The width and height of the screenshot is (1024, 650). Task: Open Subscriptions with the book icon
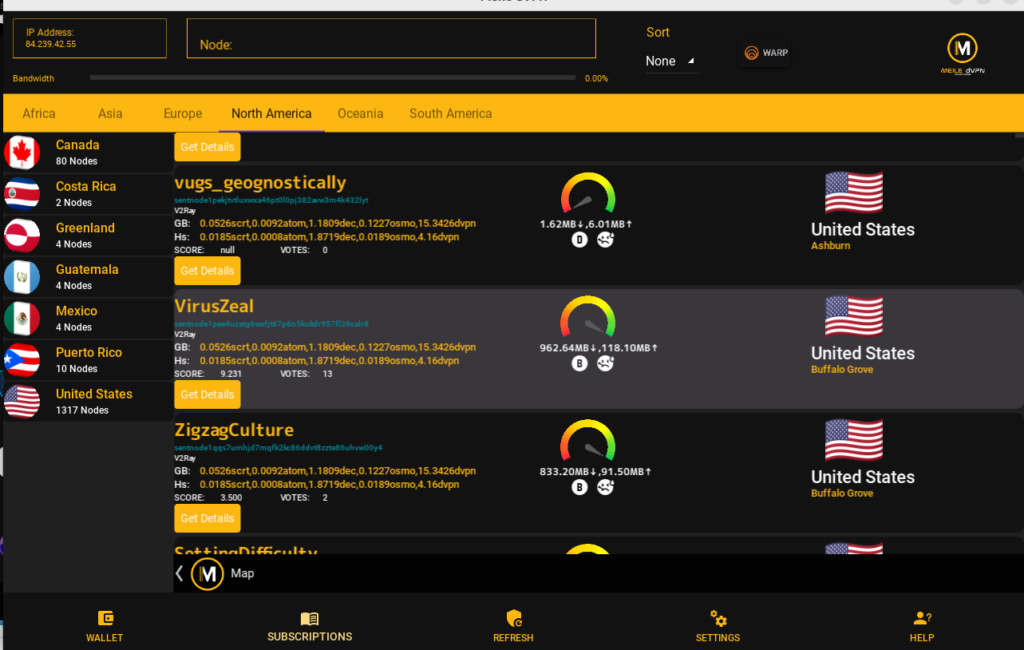pos(309,626)
